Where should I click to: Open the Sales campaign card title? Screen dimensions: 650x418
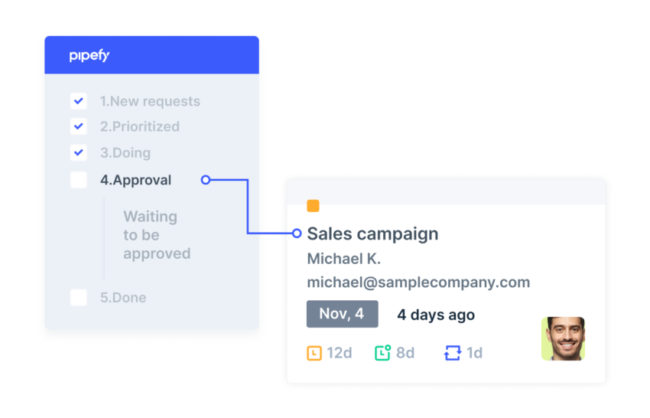[372, 234]
